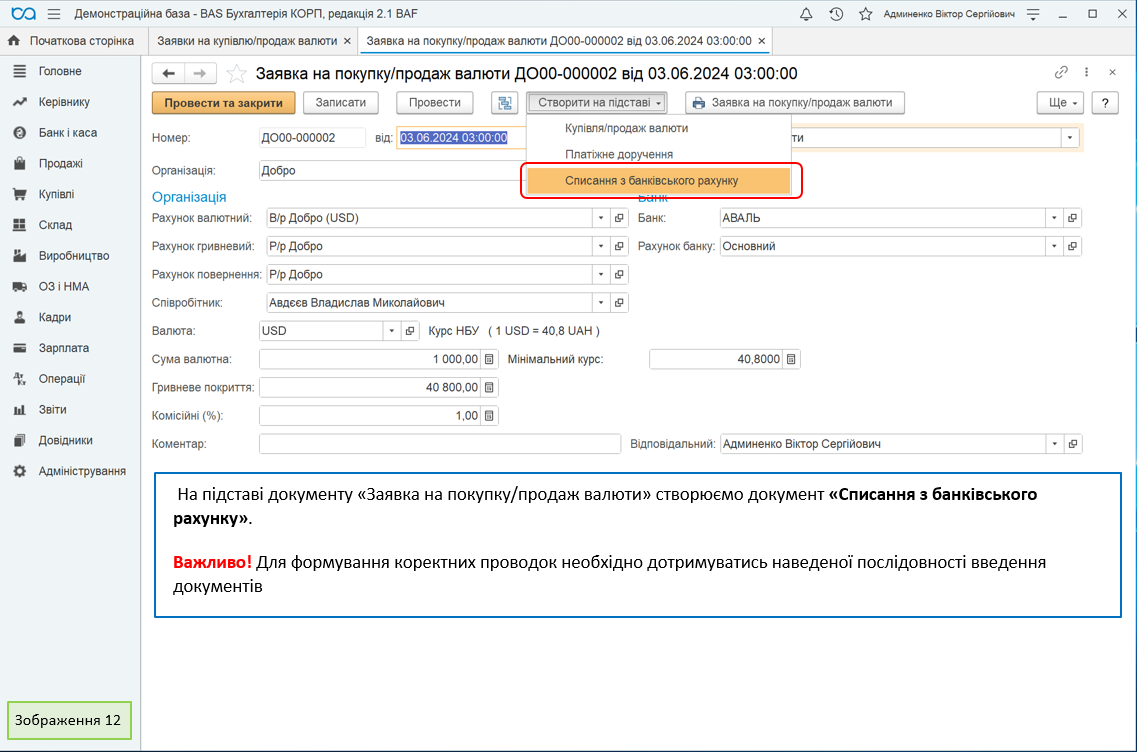Viewport: 1137px width, 752px height.
Task: Click the Номер input field
Action: click(x=312, y=138)
